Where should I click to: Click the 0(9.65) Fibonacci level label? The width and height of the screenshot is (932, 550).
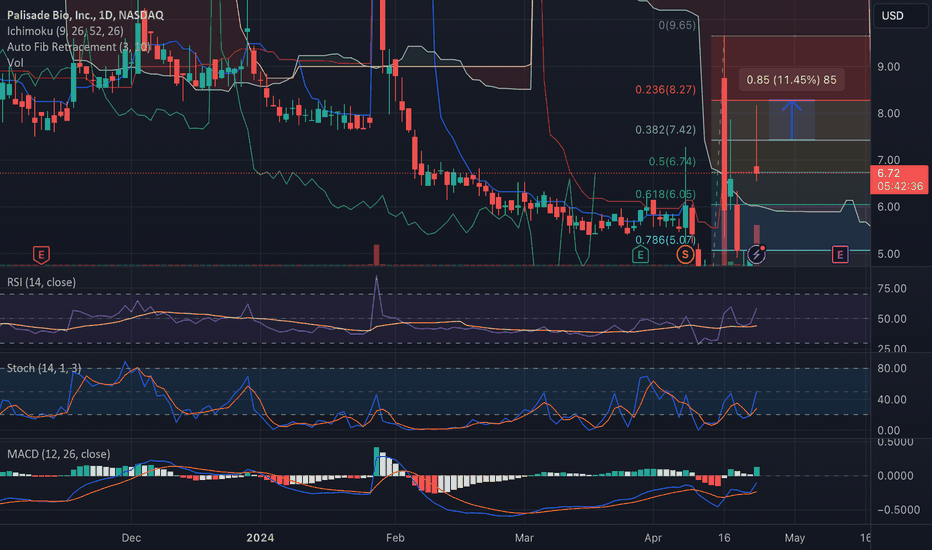pos(676,25)
